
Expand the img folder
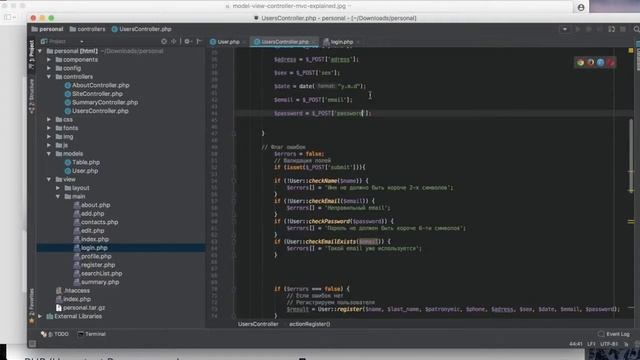coord(49,137)
